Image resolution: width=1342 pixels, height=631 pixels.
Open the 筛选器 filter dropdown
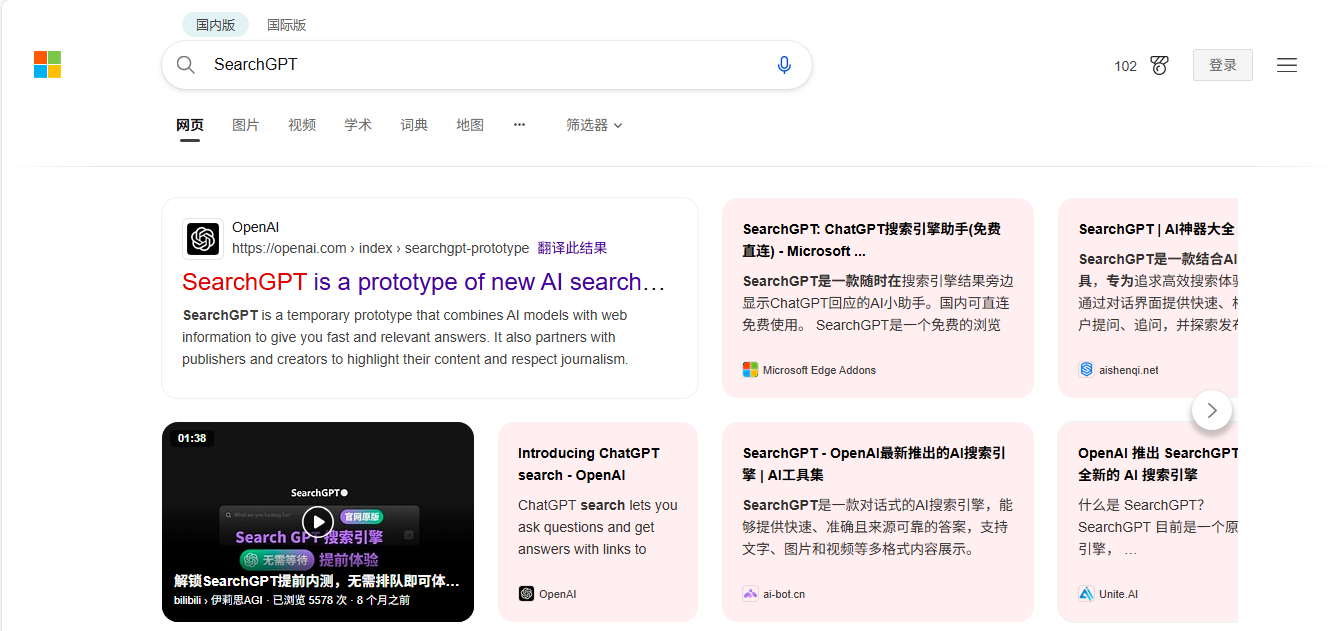tap(594, 125)
